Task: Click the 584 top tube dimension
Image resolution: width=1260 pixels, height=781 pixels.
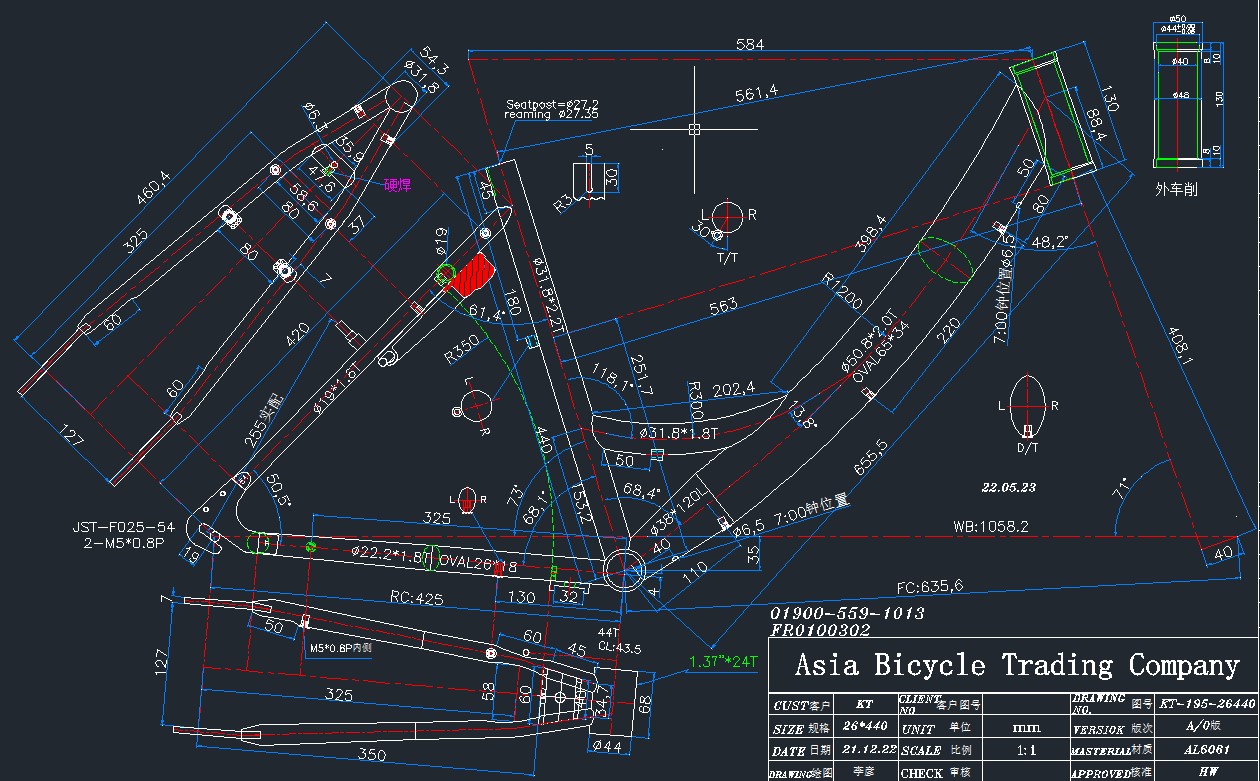Action: click(x=749, y=44)
